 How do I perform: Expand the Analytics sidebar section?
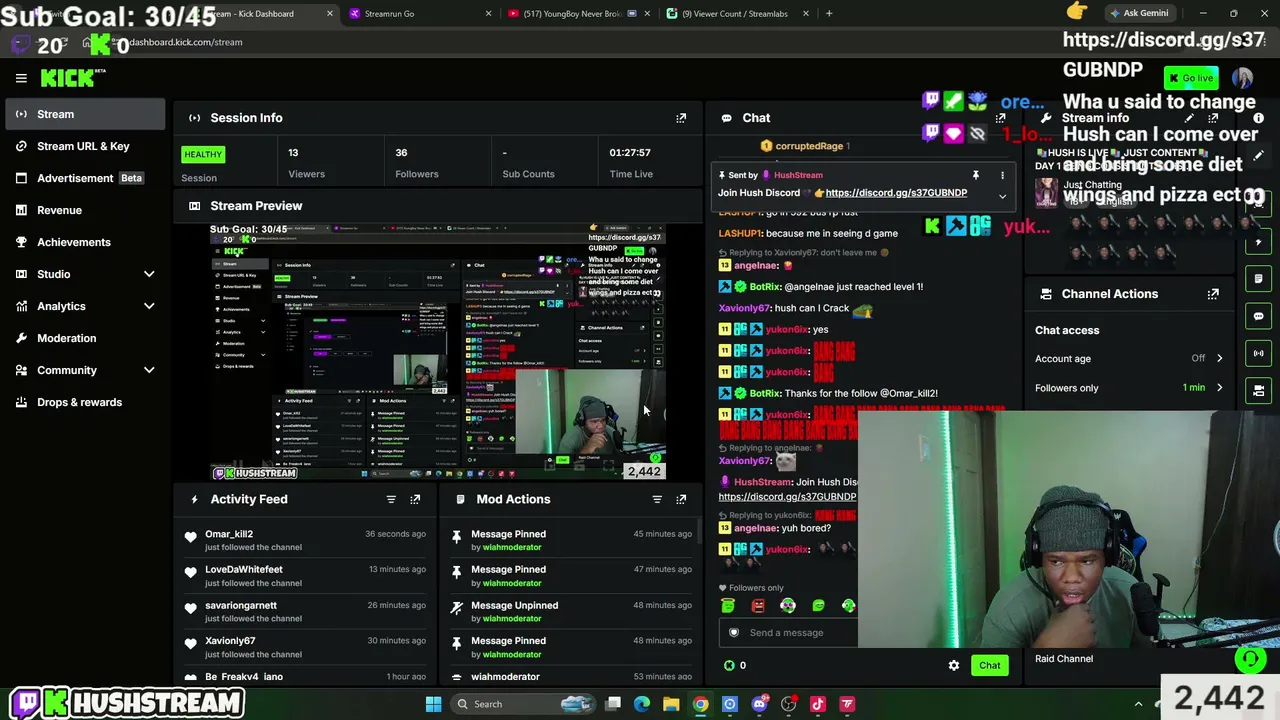tap(149, 306)
